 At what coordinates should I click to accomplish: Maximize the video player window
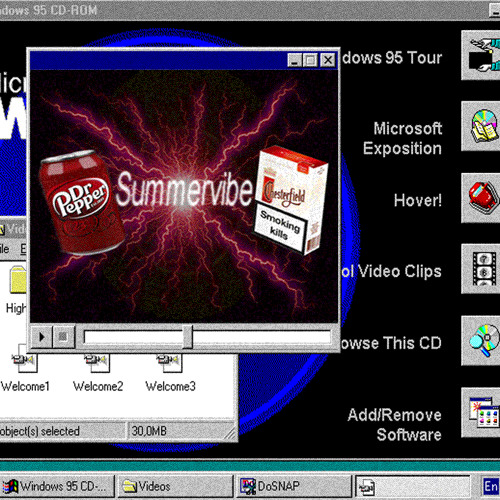tap(310, 60)
